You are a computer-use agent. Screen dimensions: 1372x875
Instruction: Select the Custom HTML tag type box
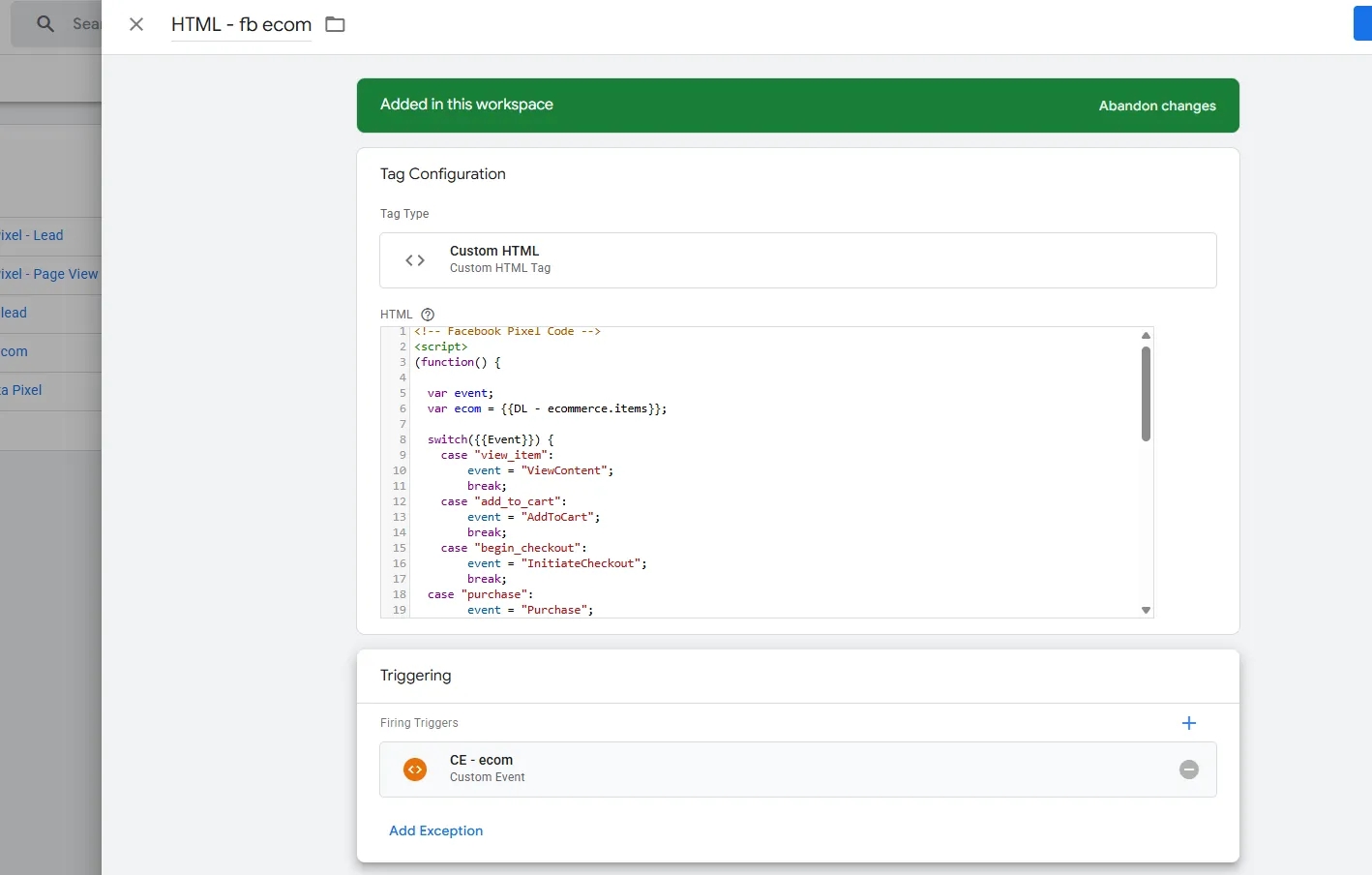(798, 260)
